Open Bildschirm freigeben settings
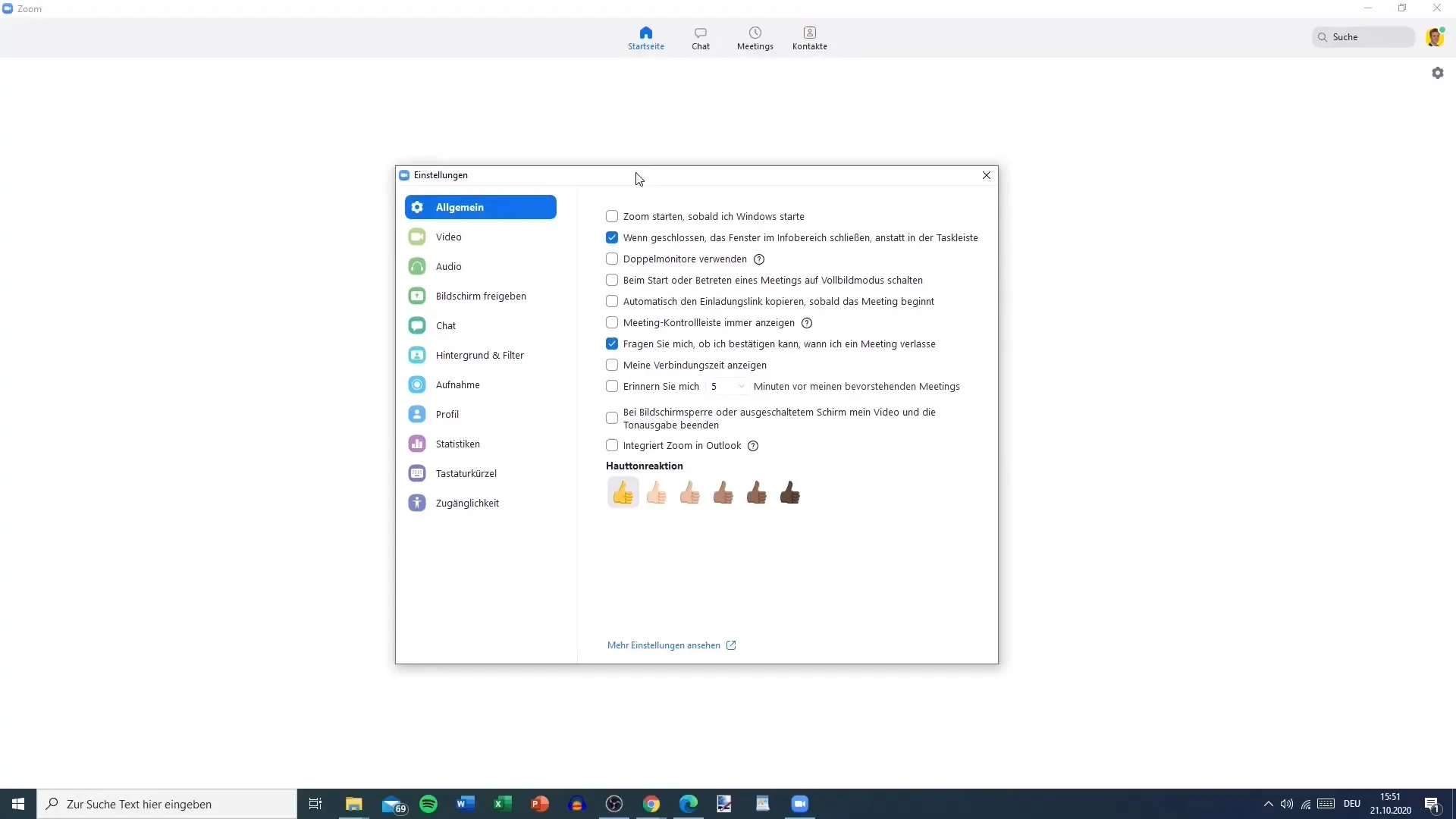This screenshot has width=1456, height=819. click(x=480, y=296)
